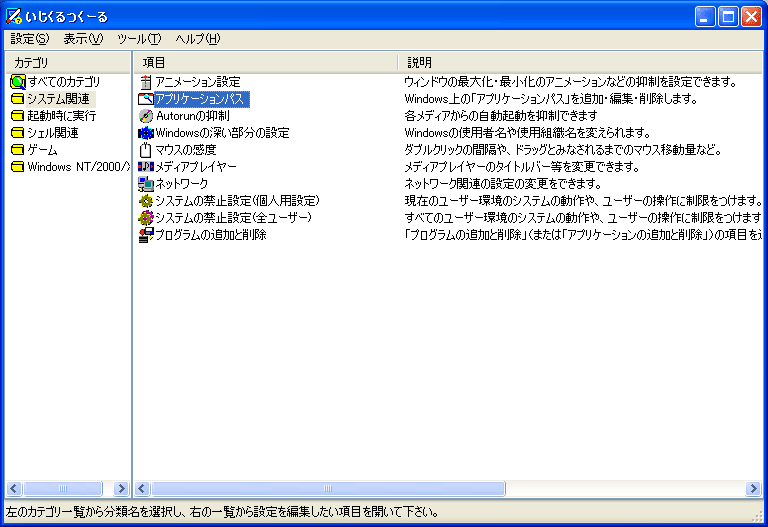Minimize the いじくるつくーる window

[705, 17]
